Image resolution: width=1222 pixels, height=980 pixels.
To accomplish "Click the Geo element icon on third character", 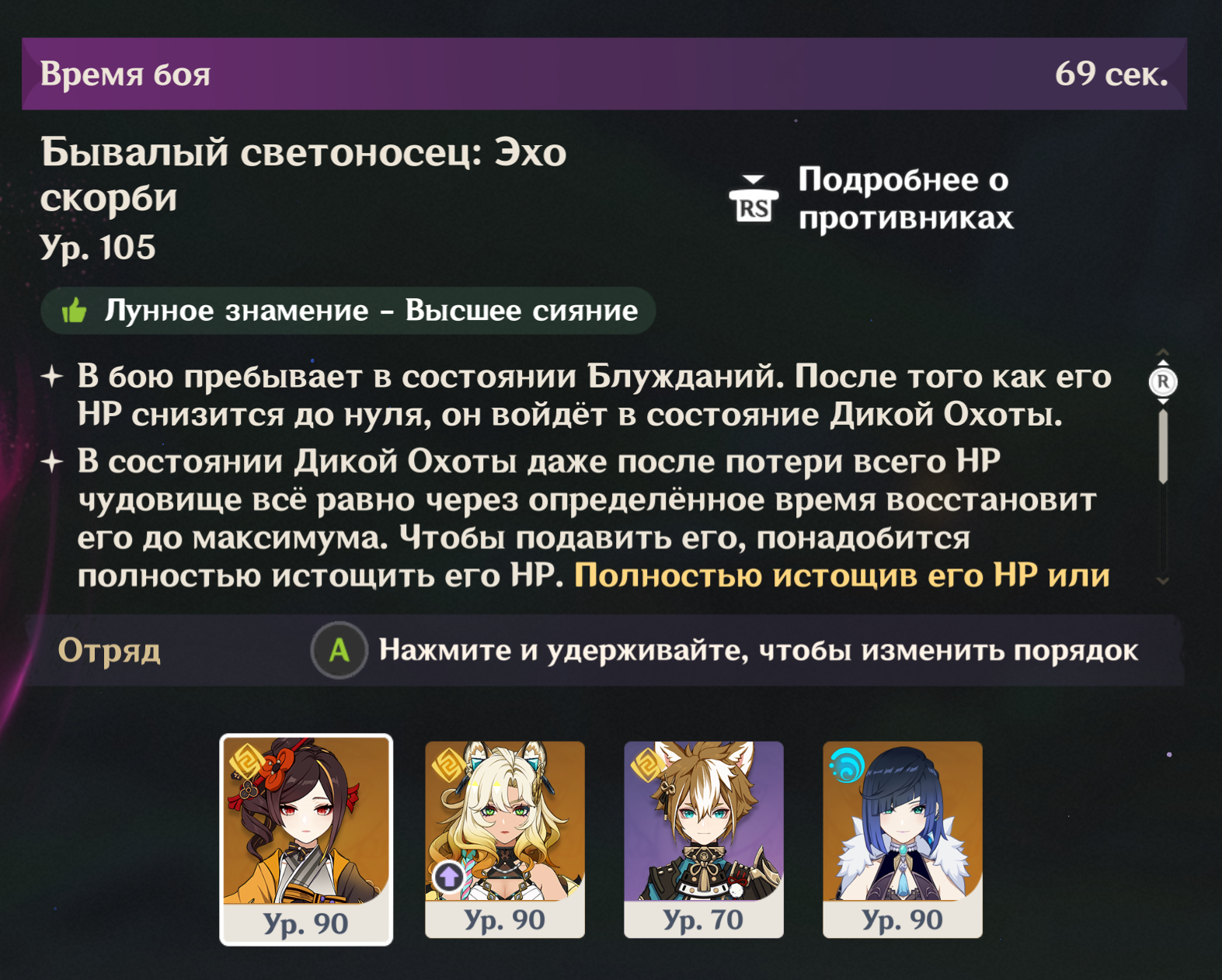I will tap(646, 765).
